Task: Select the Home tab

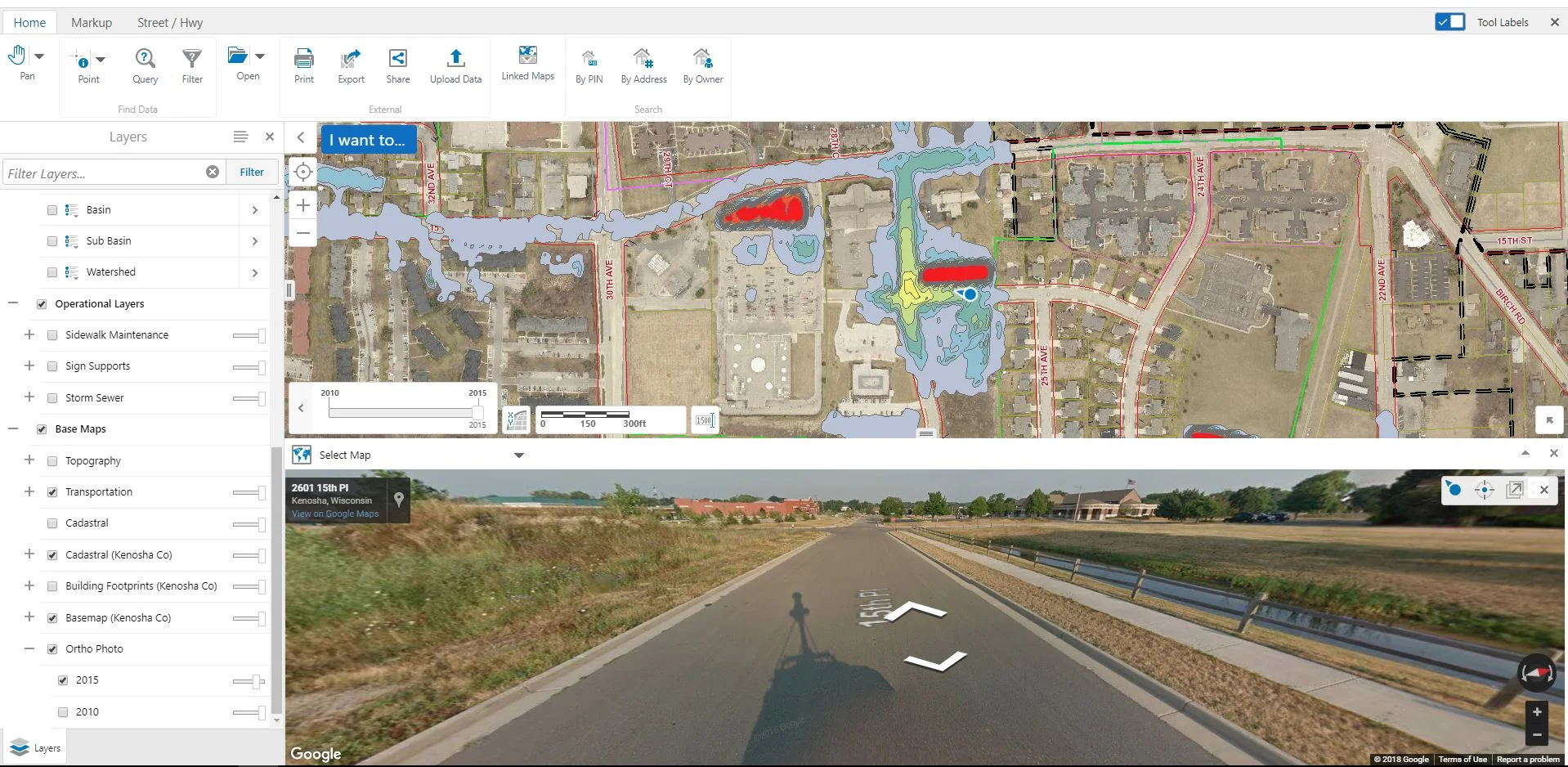Action: 29,23
